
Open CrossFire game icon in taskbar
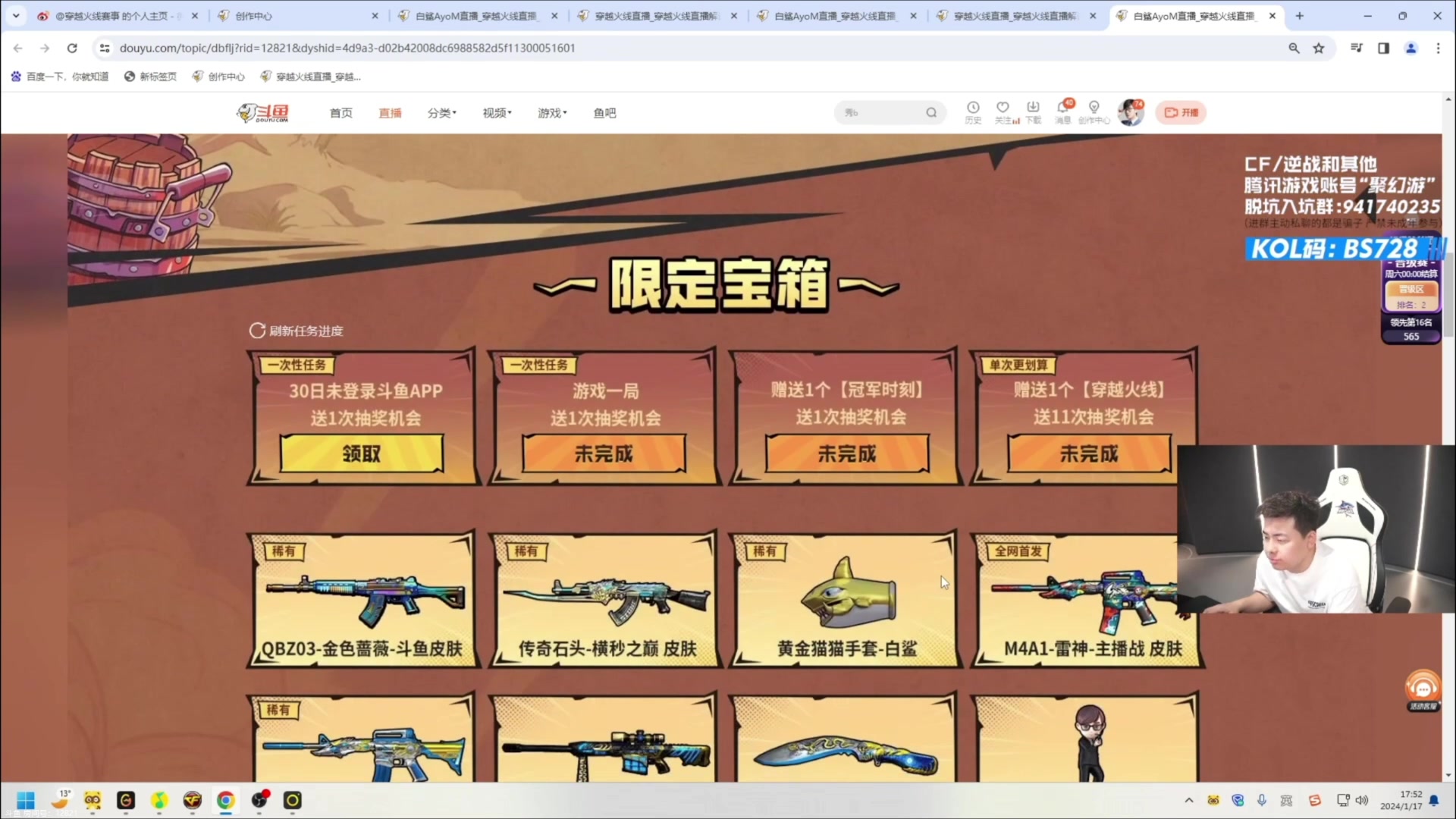pos(193,801)
